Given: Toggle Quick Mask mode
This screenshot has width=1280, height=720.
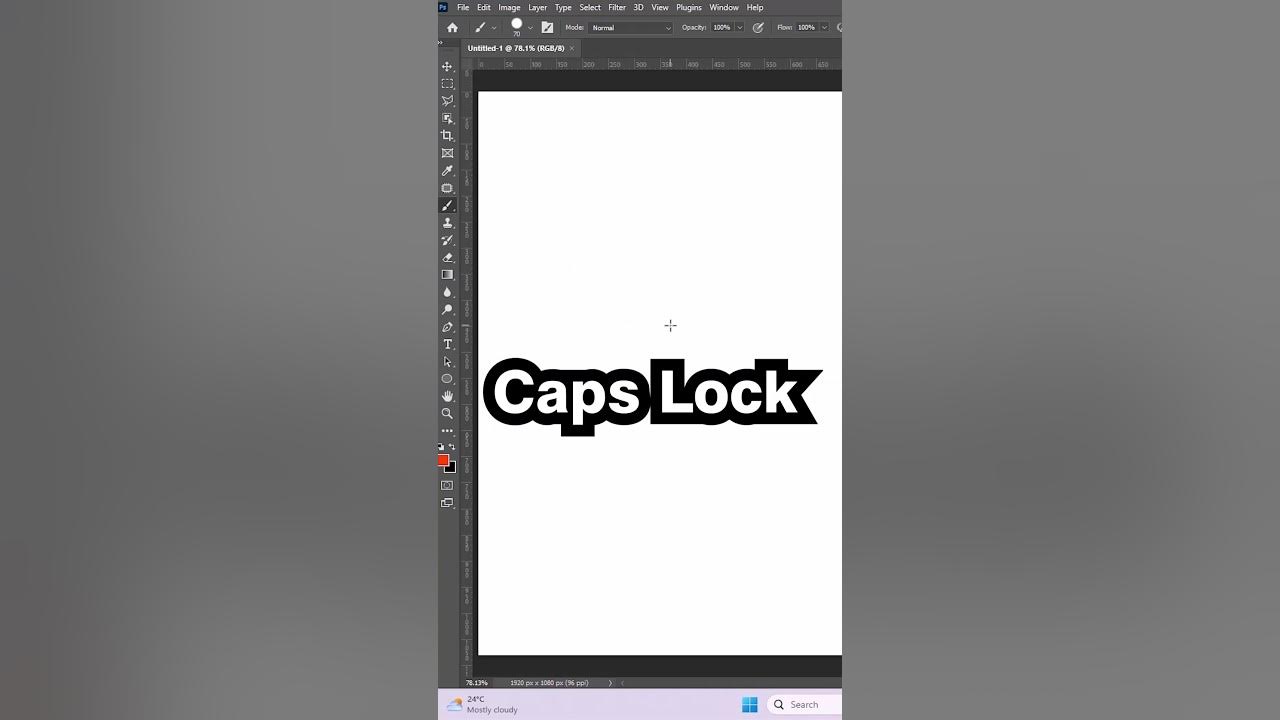Looking at the screenshot, I should point(447,485).
